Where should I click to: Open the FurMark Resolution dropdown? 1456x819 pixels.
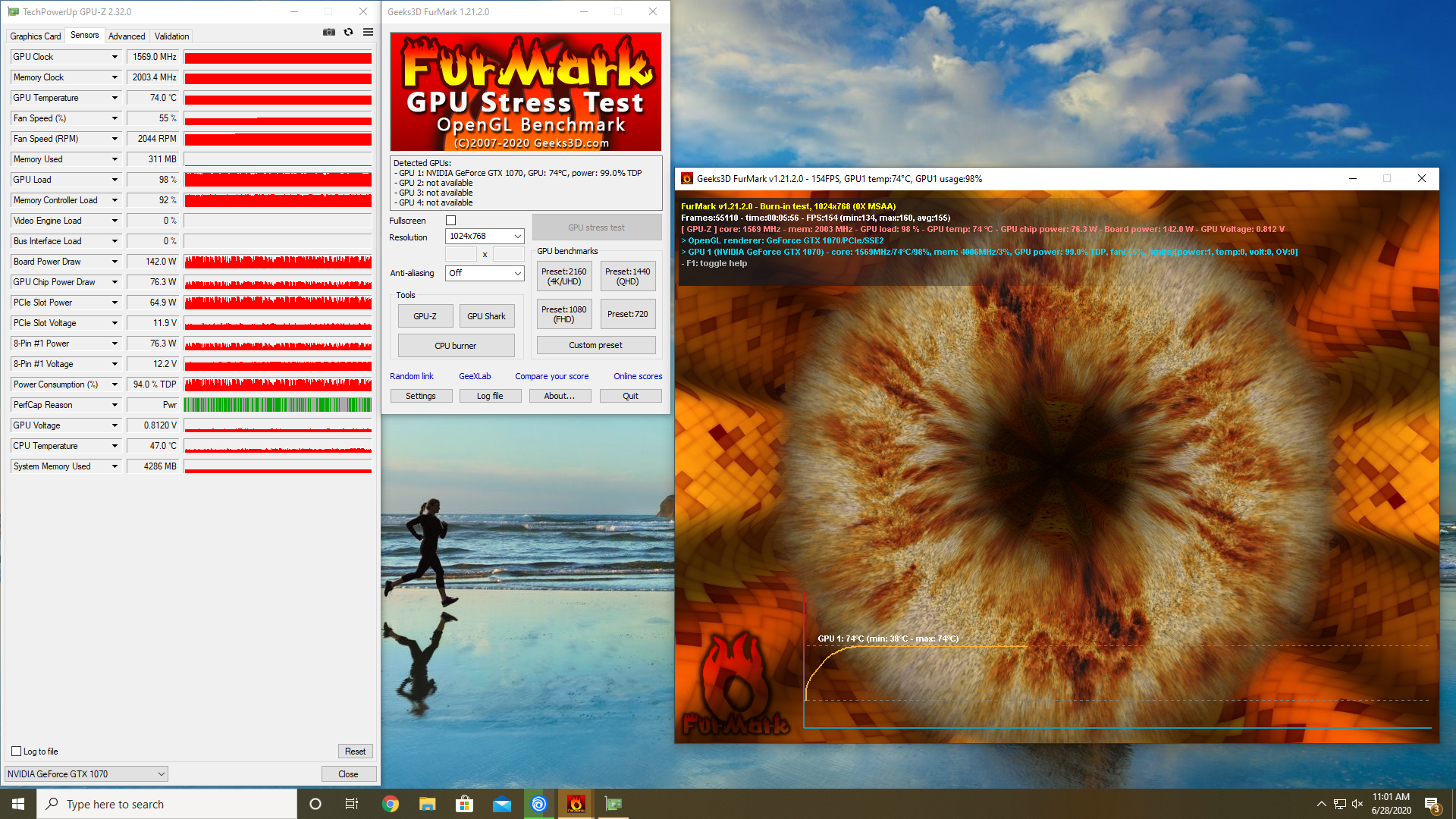click(485, 237)
